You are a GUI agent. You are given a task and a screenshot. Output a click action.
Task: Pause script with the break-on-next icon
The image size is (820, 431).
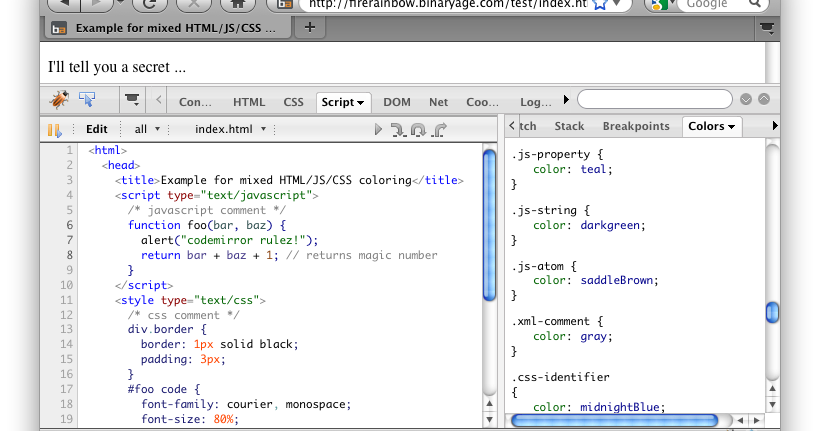click(x=54, y=130)
